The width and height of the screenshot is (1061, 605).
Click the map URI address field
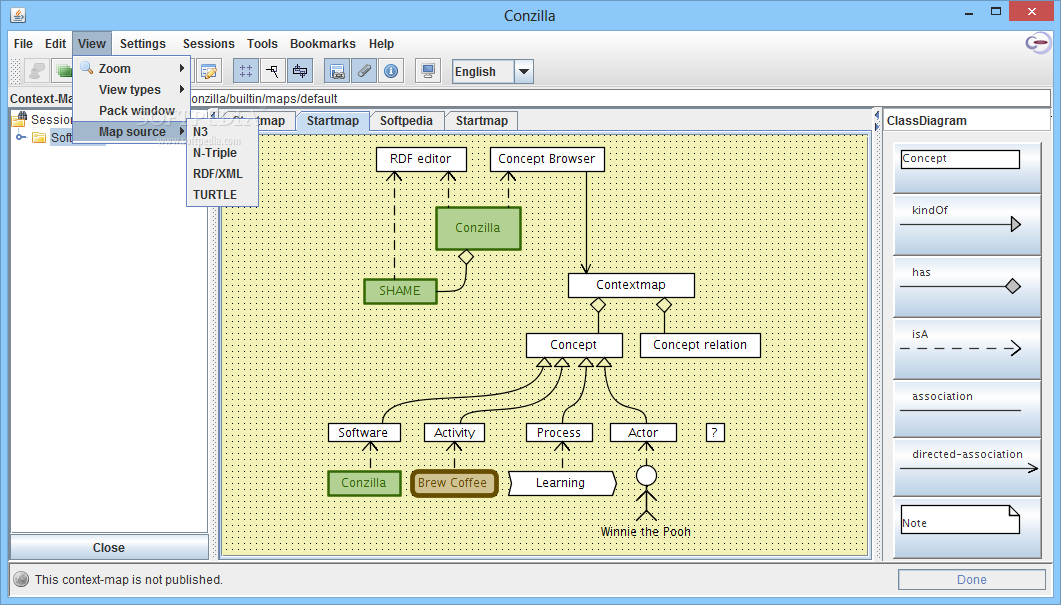618,98
